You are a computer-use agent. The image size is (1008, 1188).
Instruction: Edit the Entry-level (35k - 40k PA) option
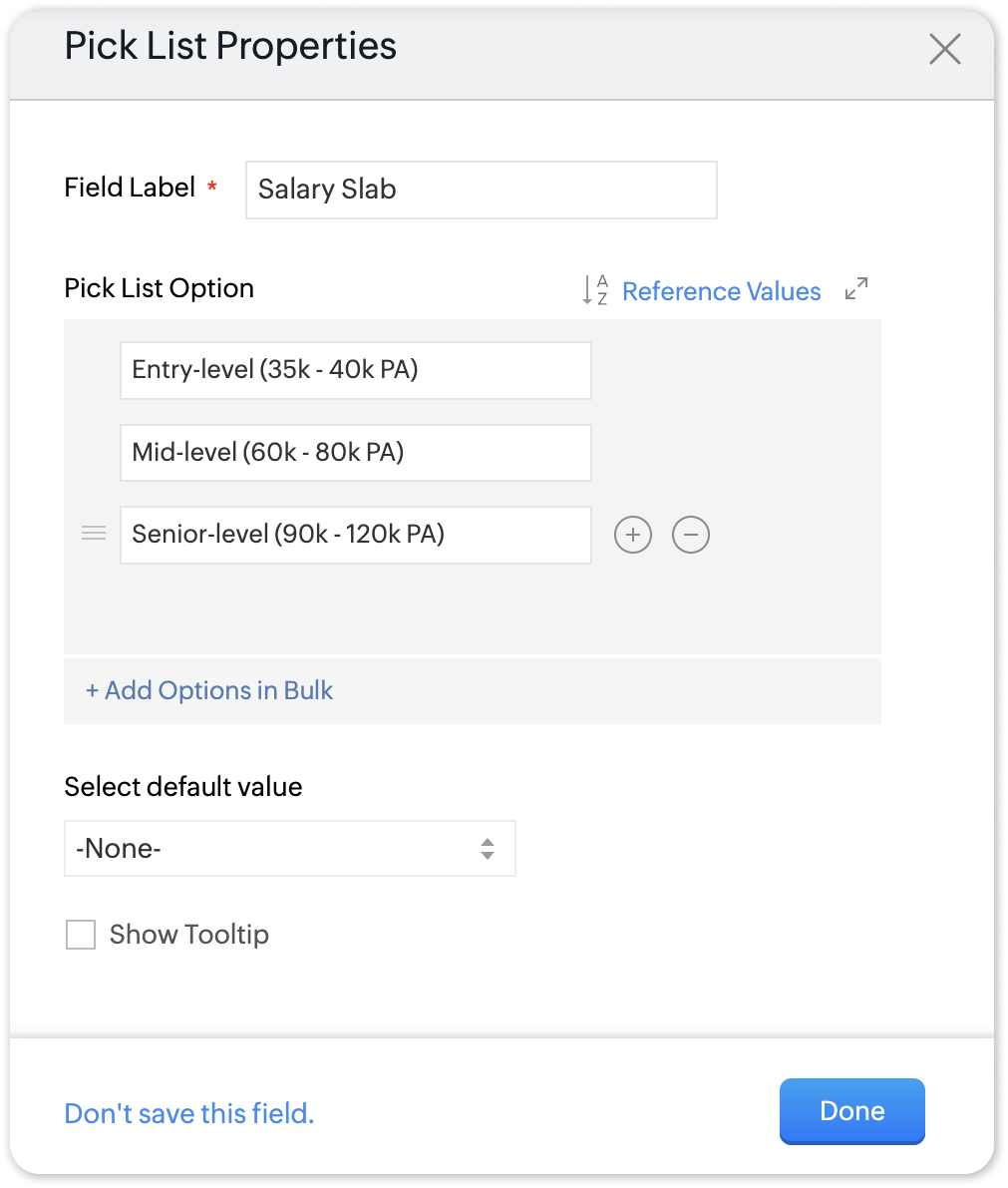355,370
